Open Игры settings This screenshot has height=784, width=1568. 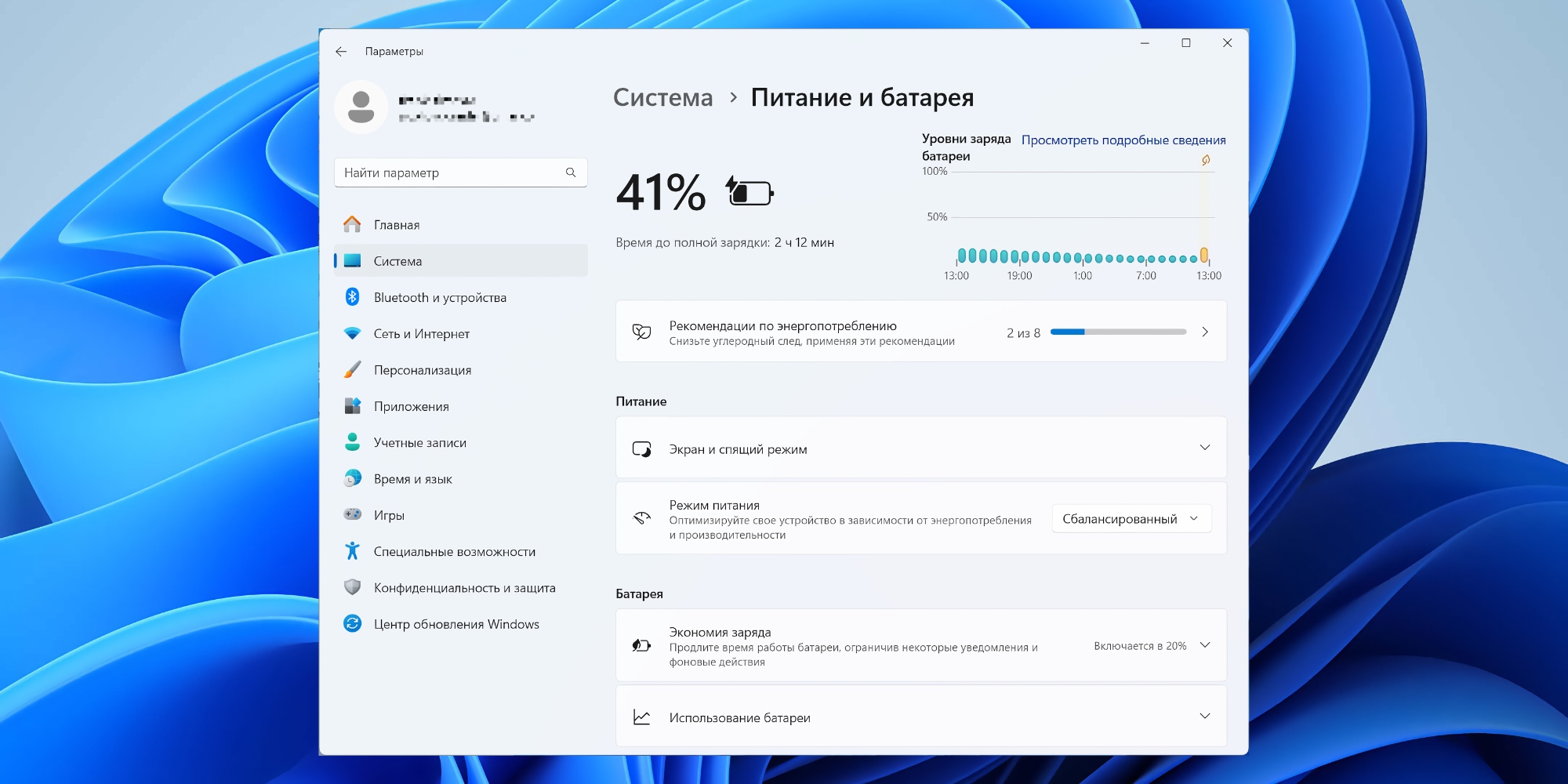461,515
